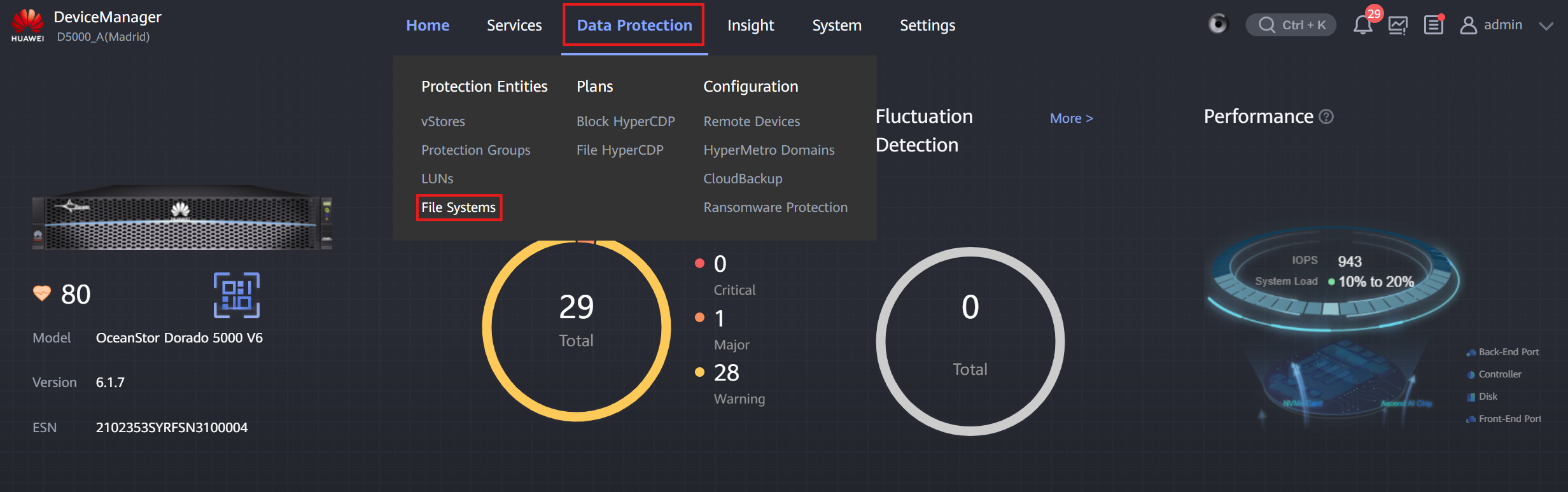Expand the Settings menu

927,25
